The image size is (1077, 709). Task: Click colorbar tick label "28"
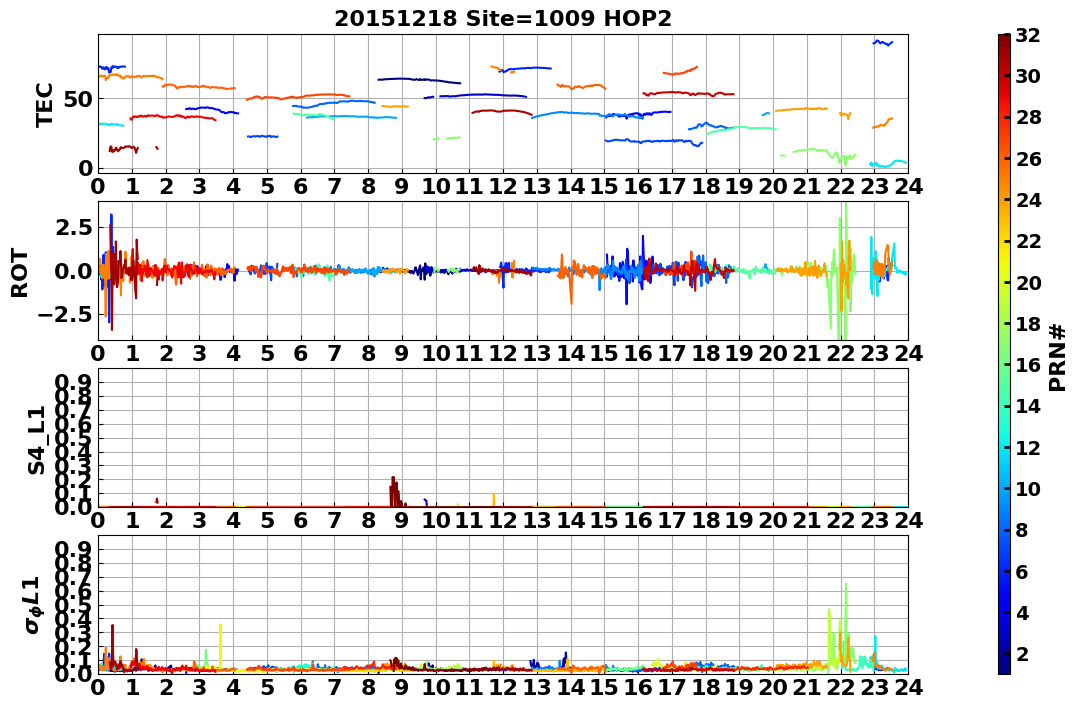point(1028,117)
